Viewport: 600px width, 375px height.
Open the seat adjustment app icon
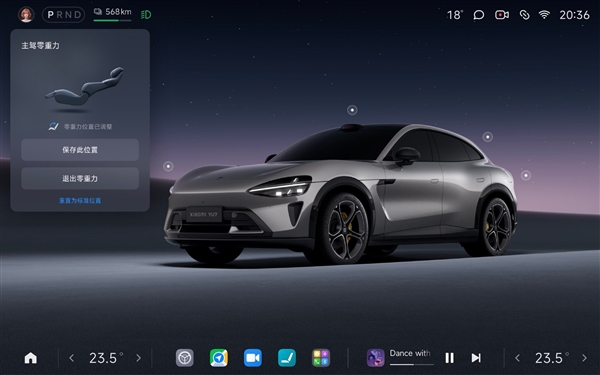point(287,358)
